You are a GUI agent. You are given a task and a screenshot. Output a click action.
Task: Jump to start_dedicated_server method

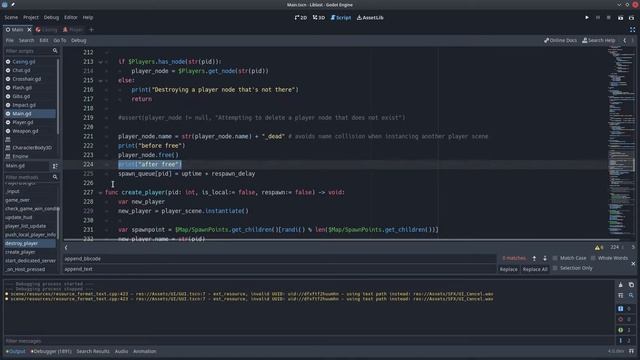pos(30,261)
